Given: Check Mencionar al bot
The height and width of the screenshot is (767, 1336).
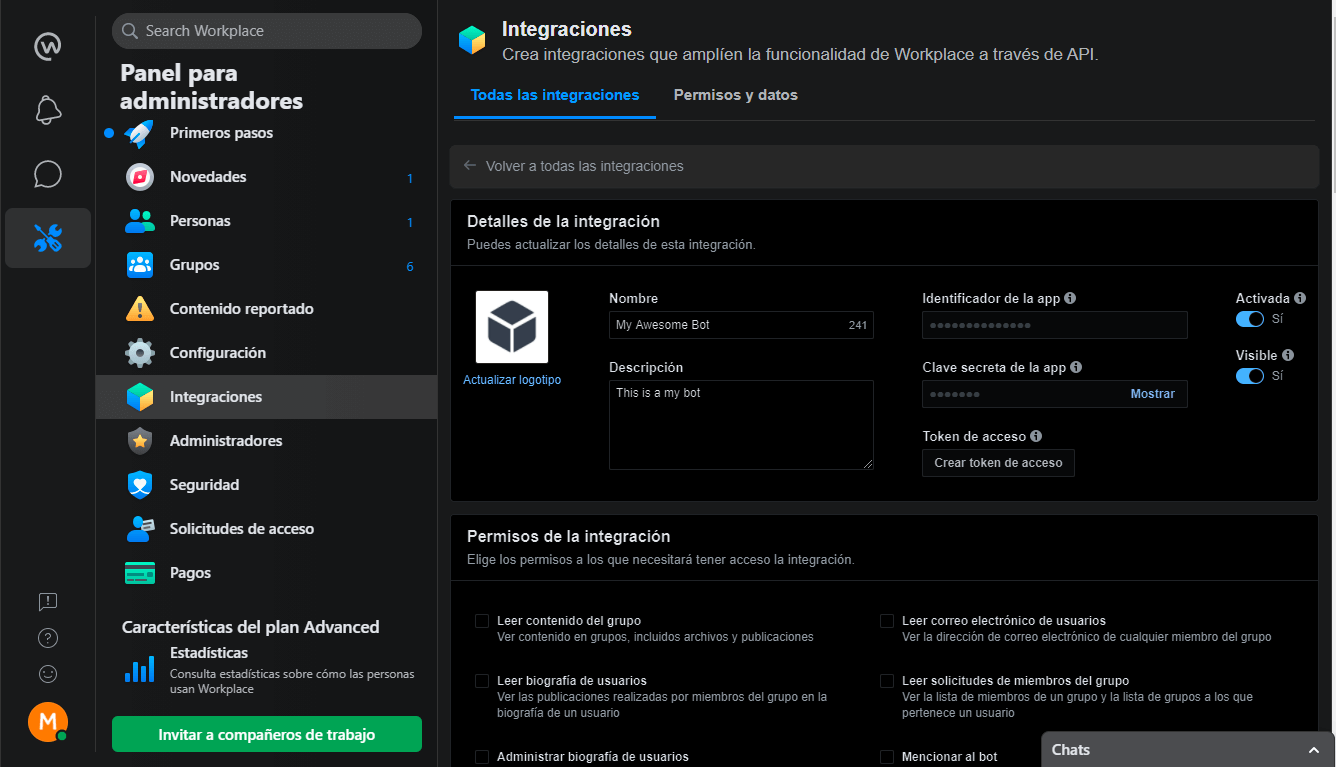Looking at the screenshot, I should 887,757.
